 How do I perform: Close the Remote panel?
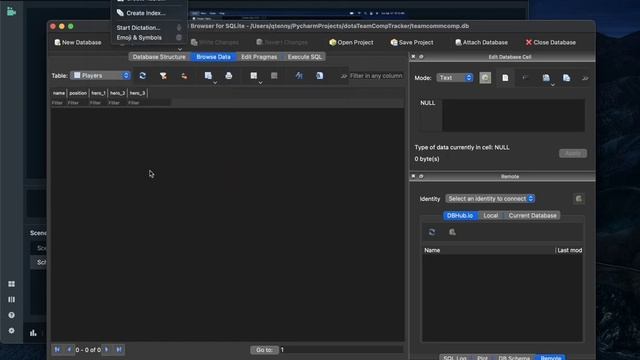click(413, 176)
